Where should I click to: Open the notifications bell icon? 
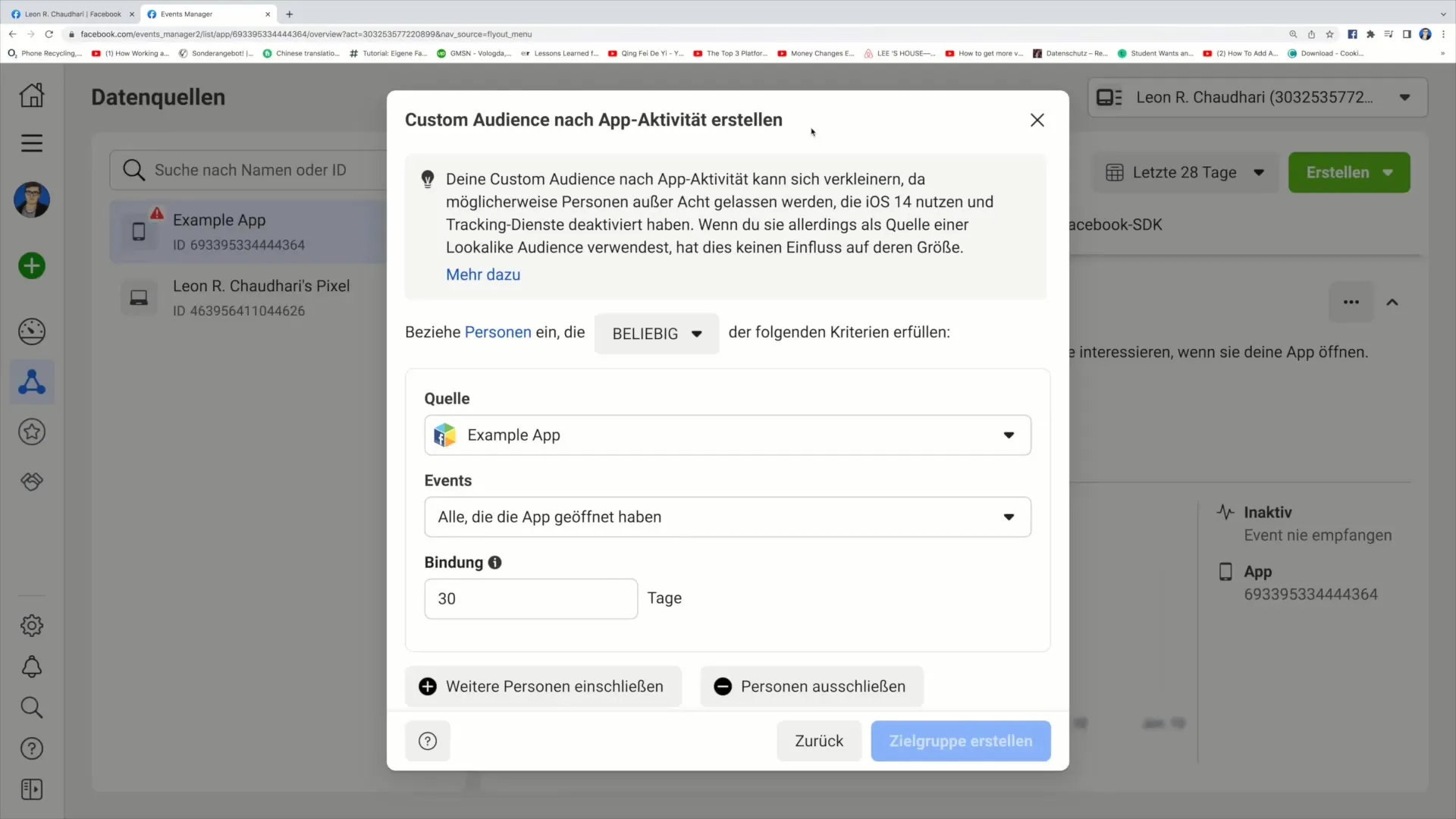point(32,667)
